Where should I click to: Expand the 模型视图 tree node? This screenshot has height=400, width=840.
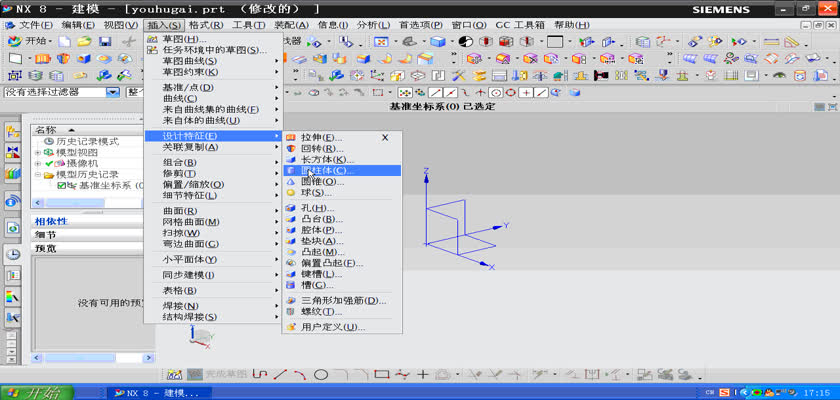38,153
